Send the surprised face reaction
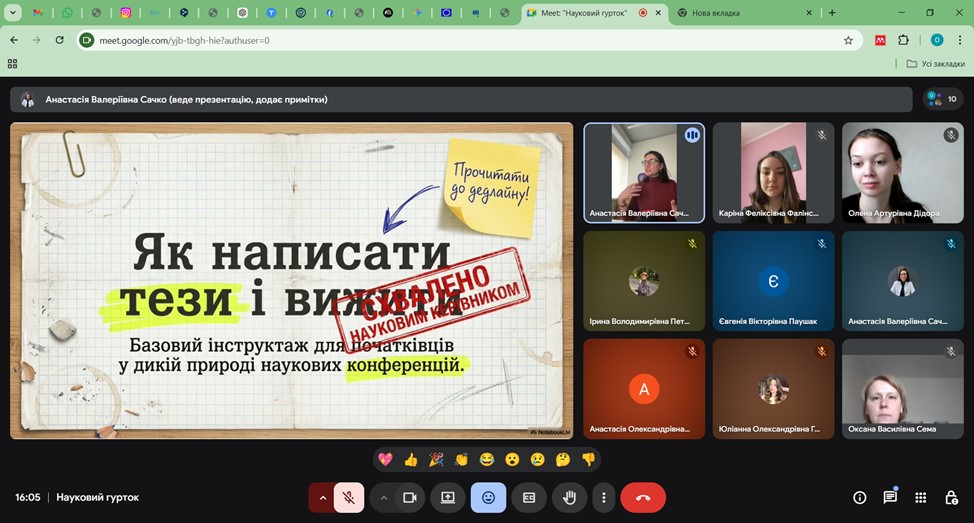974x523 pixels. pos(512,460)
